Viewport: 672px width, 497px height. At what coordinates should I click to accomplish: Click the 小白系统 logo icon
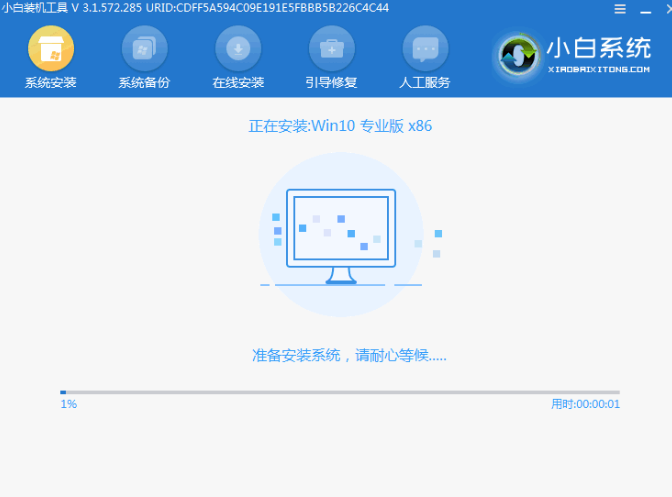point(518,56)
